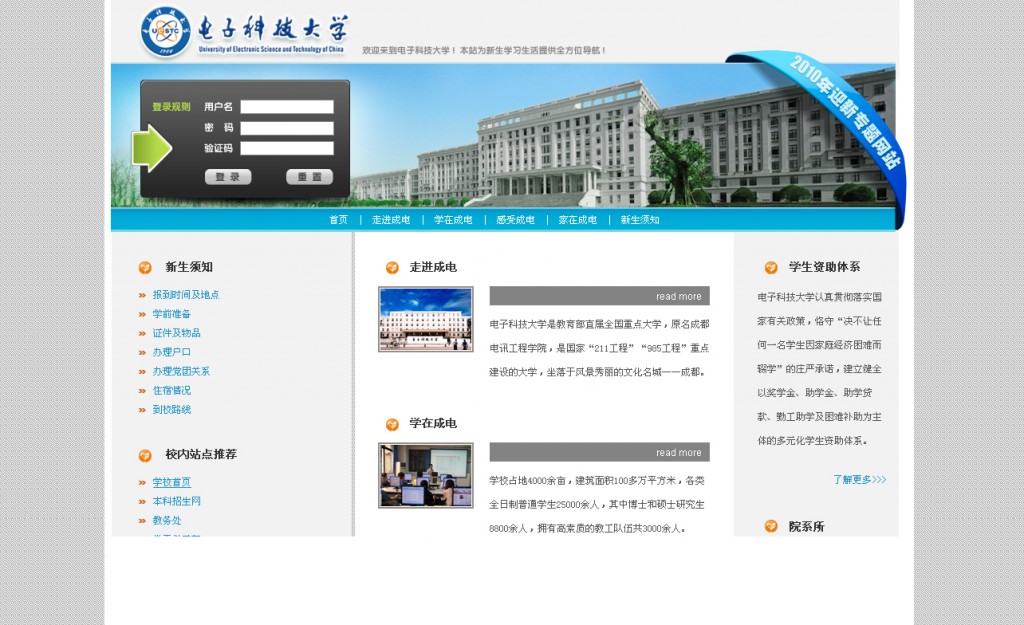The image size is (1024, 625).
Task: Click the 登录 login button
Action: click(228, 177)
